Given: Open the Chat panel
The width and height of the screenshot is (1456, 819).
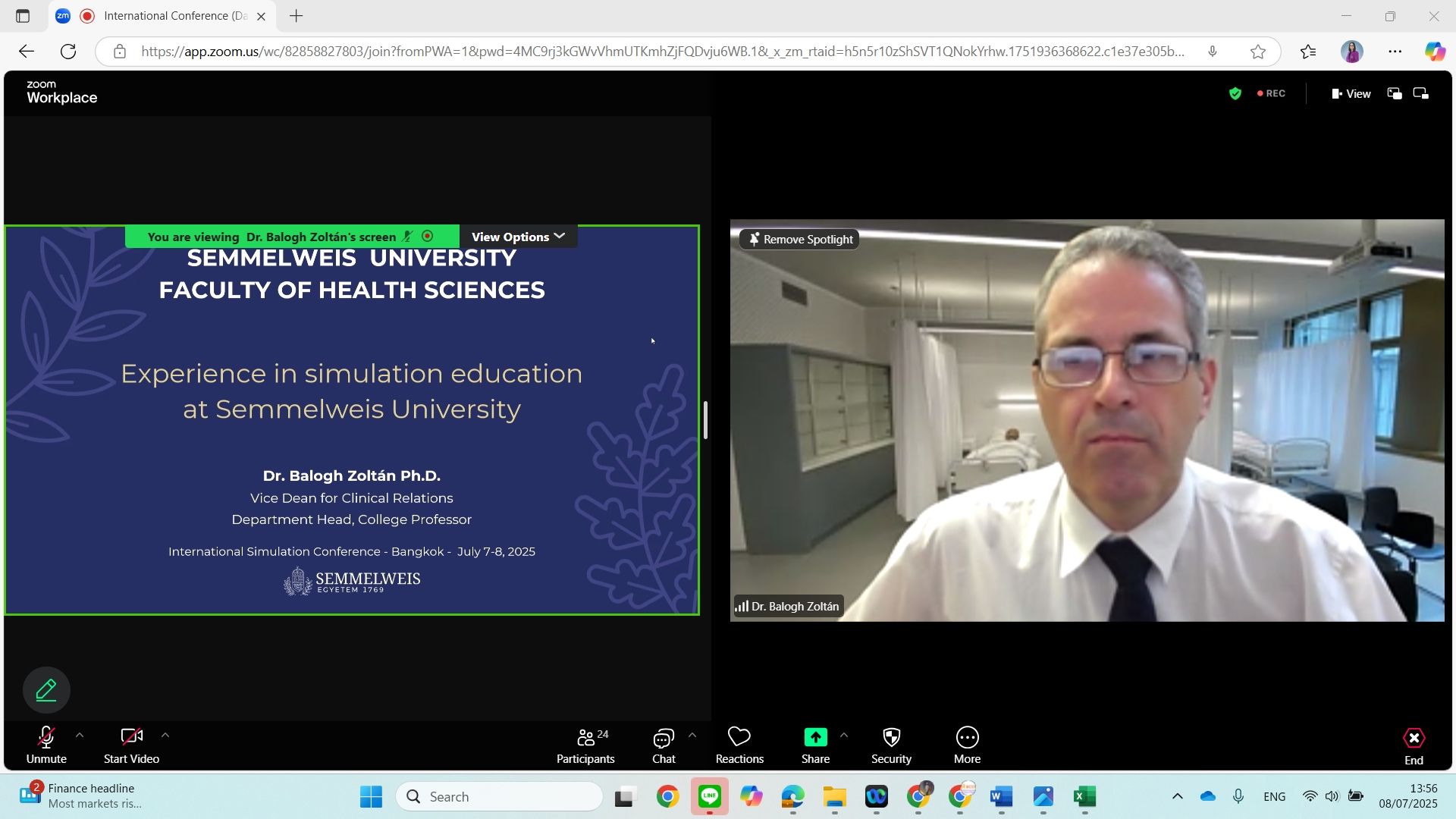Looking at the screenshot, I should 664,745.
